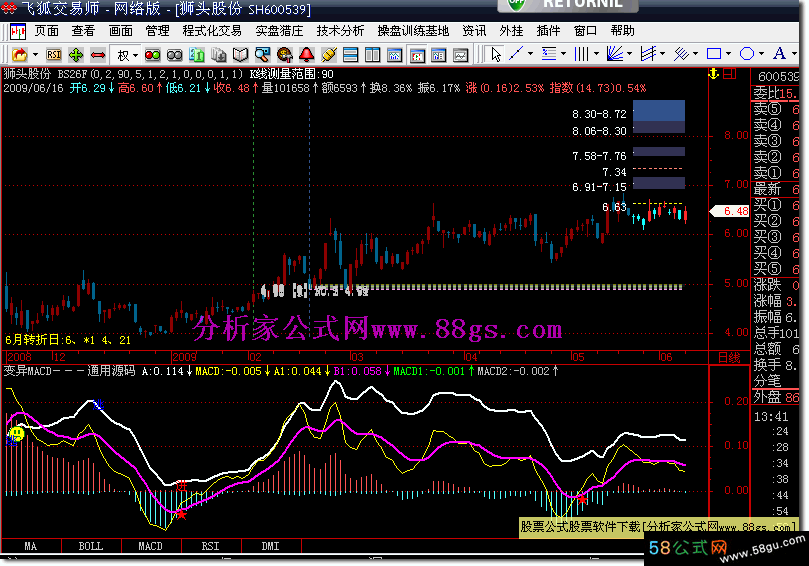
Task: Click the small red window icon beside the anchor
Action: (730, 74)
